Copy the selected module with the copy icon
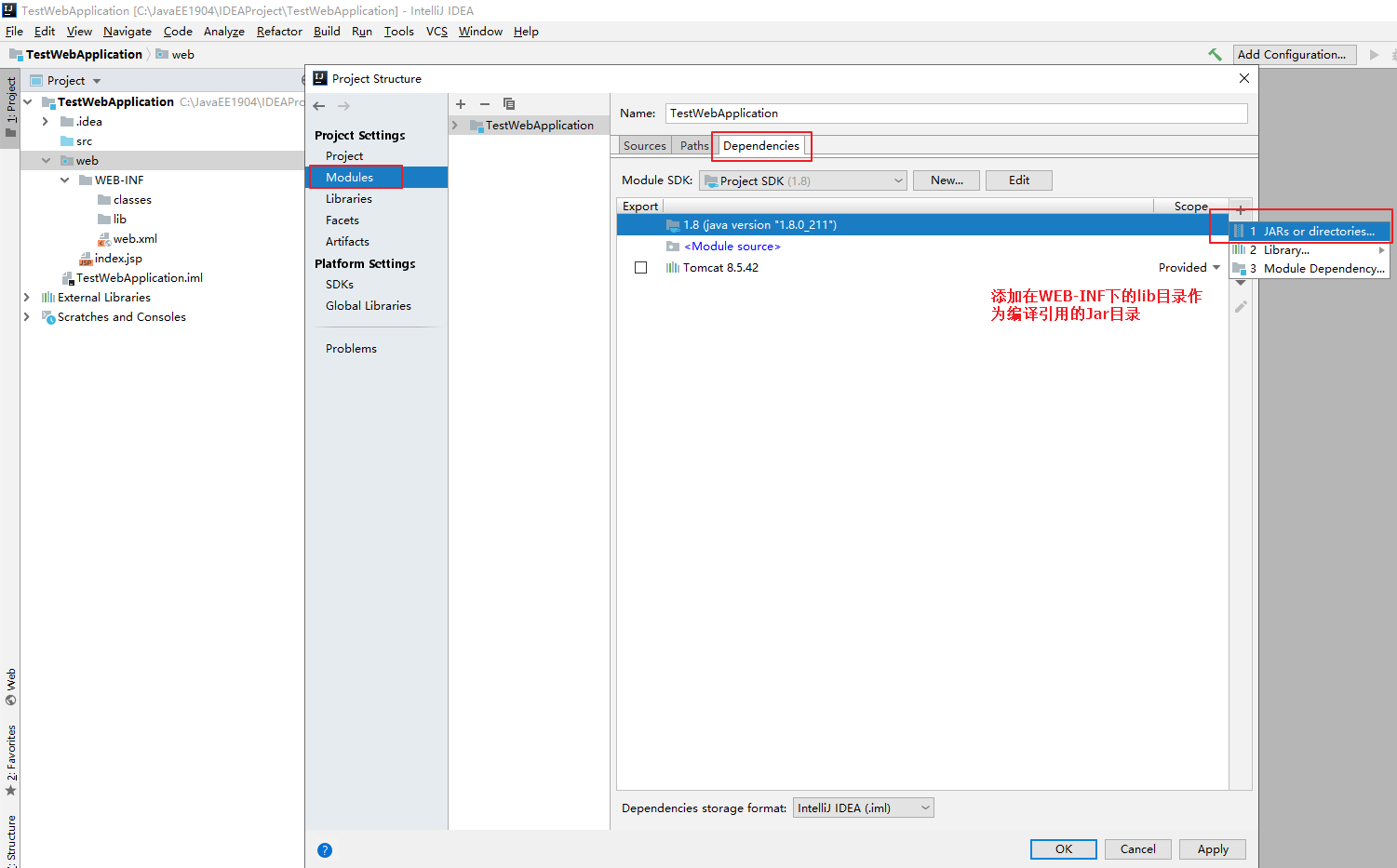The height and width of the screenshot is (868, 1397). tap(509, 104)
